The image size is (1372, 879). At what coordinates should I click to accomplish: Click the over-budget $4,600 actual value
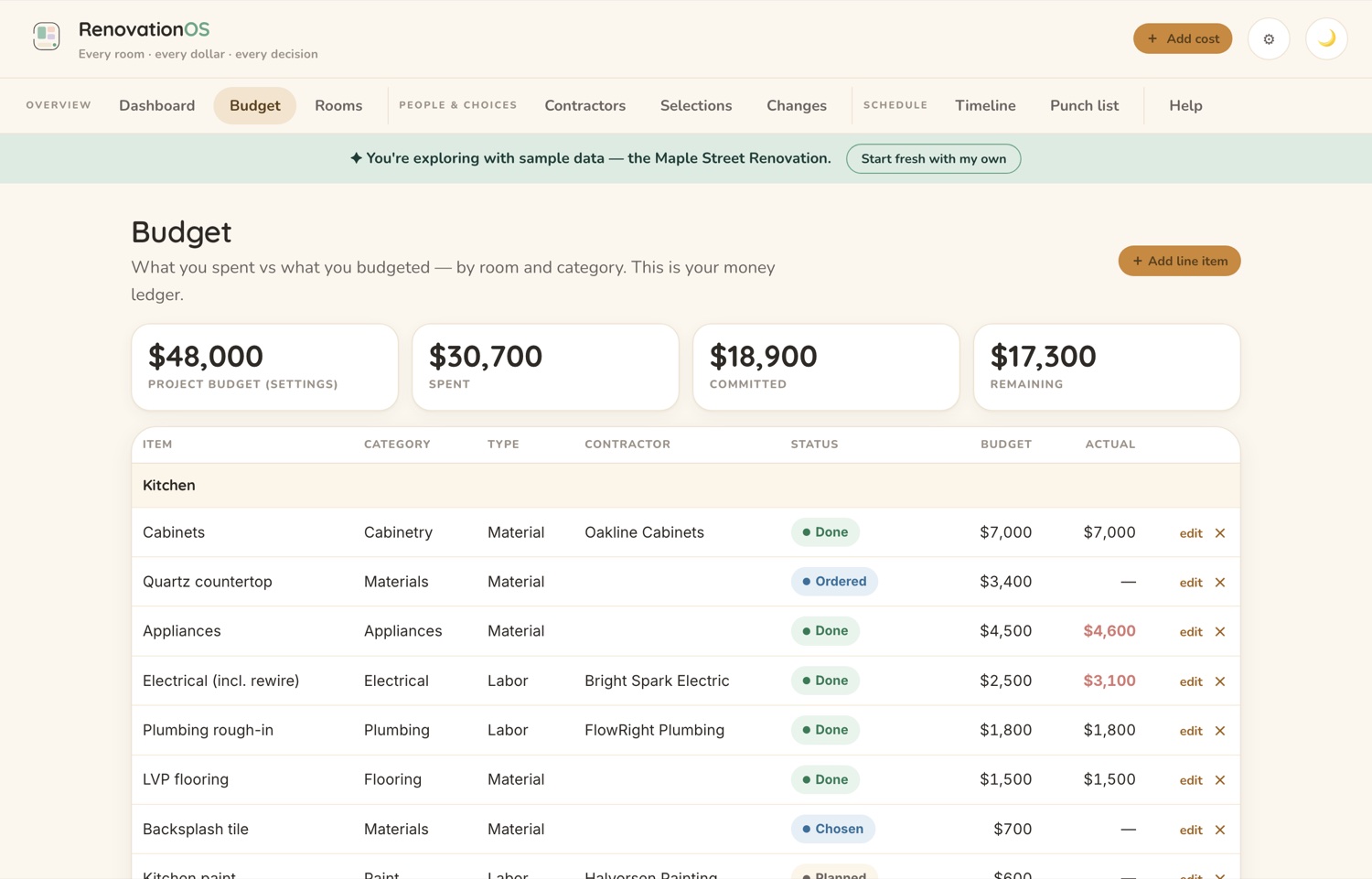pyautogui.click(x=1109, y=631)
